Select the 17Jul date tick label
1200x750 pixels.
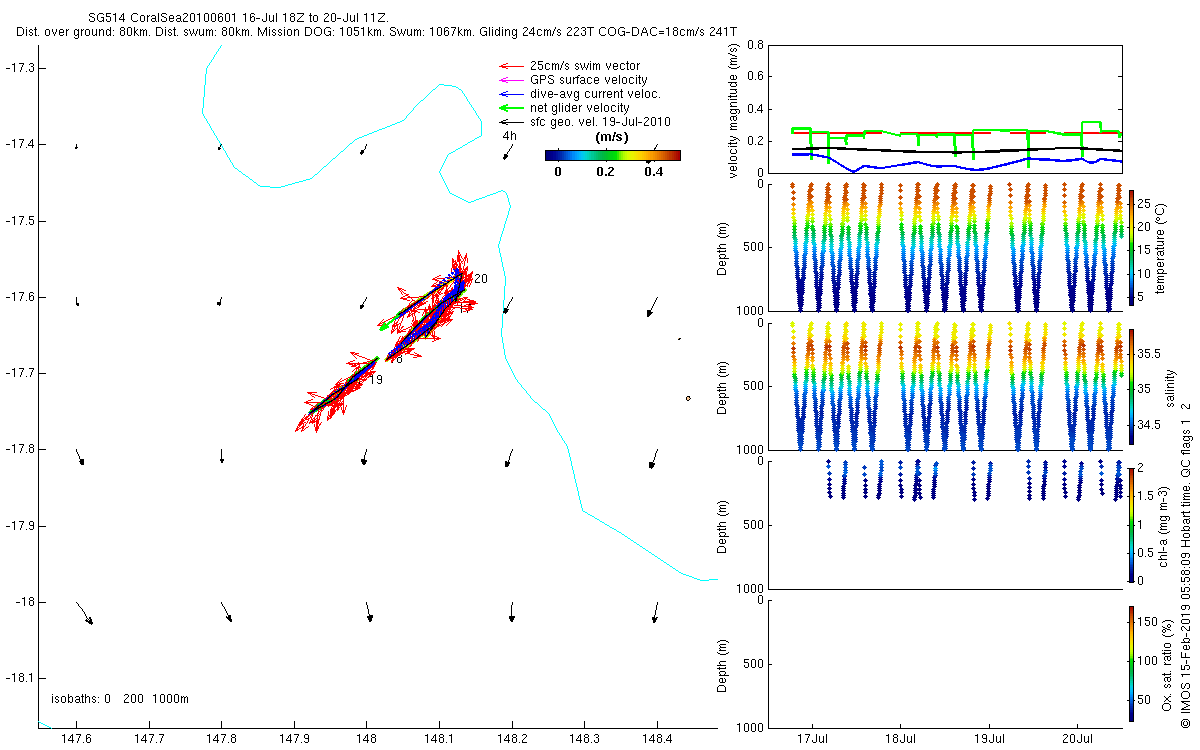tap(813, 740)
